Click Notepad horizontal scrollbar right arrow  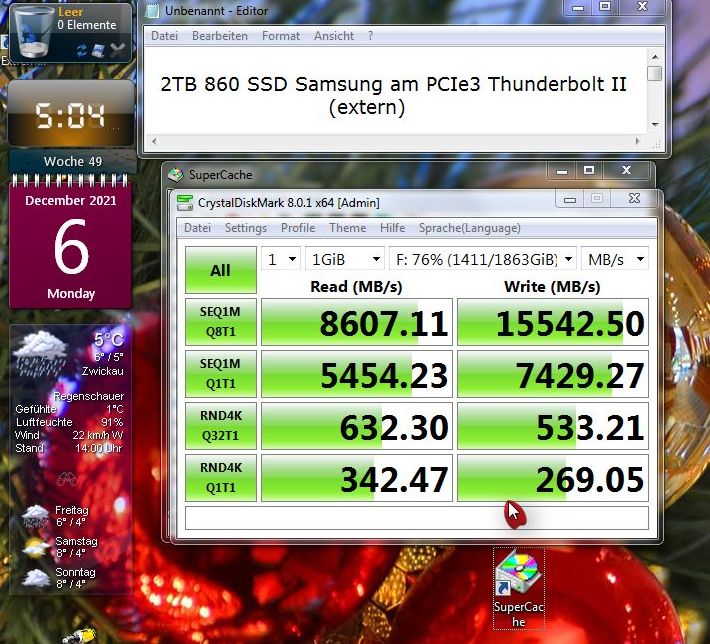[638, 141]
